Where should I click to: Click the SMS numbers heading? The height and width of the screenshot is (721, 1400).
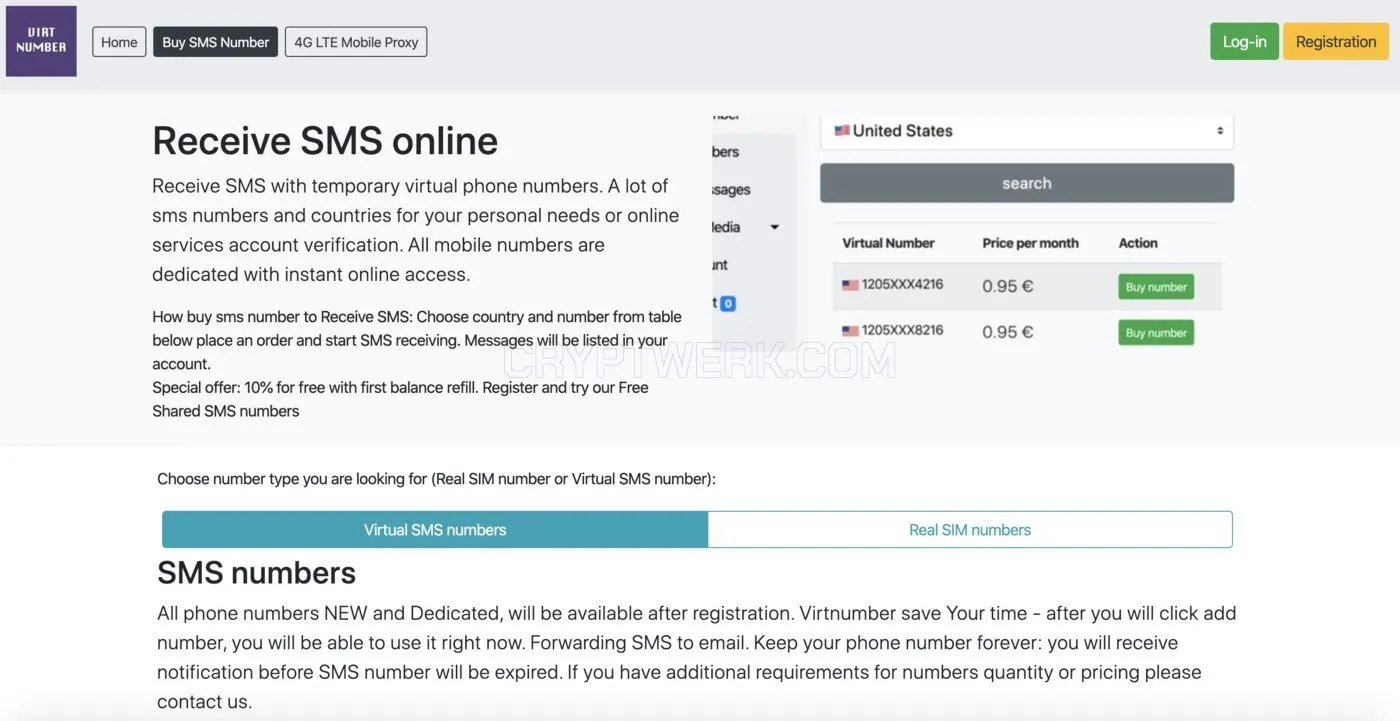256,573
